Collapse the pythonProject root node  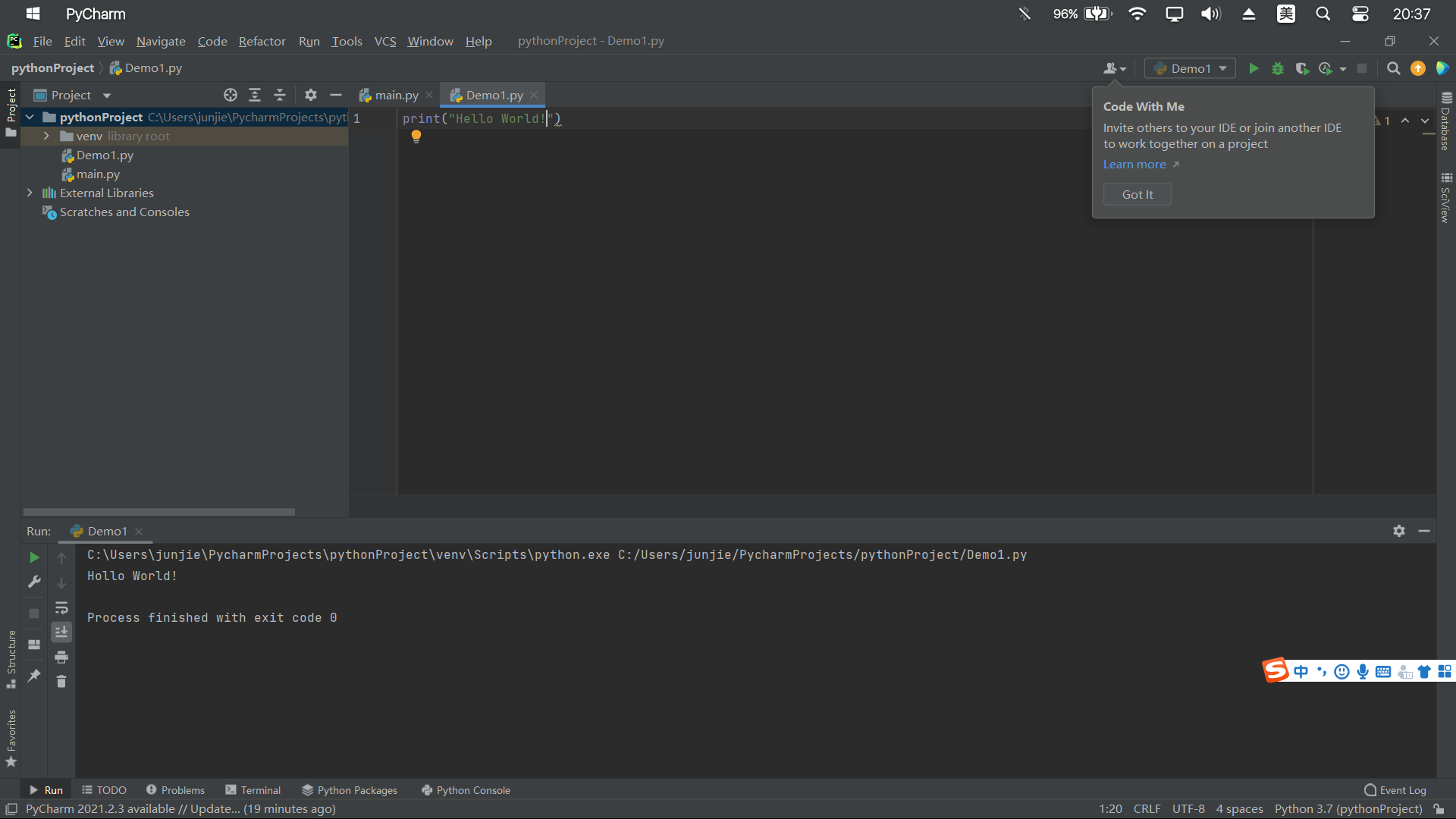pos(30,117)
